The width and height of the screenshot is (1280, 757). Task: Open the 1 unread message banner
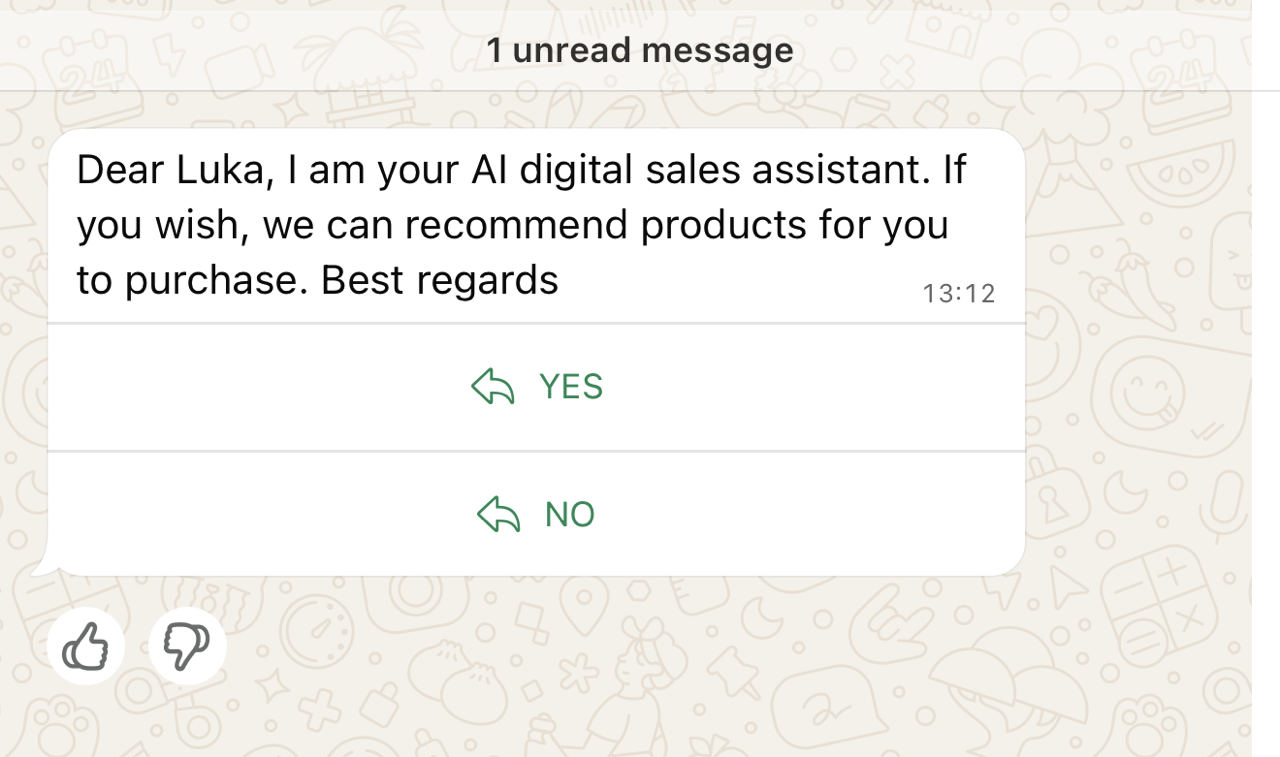click(x=640, y=49)
